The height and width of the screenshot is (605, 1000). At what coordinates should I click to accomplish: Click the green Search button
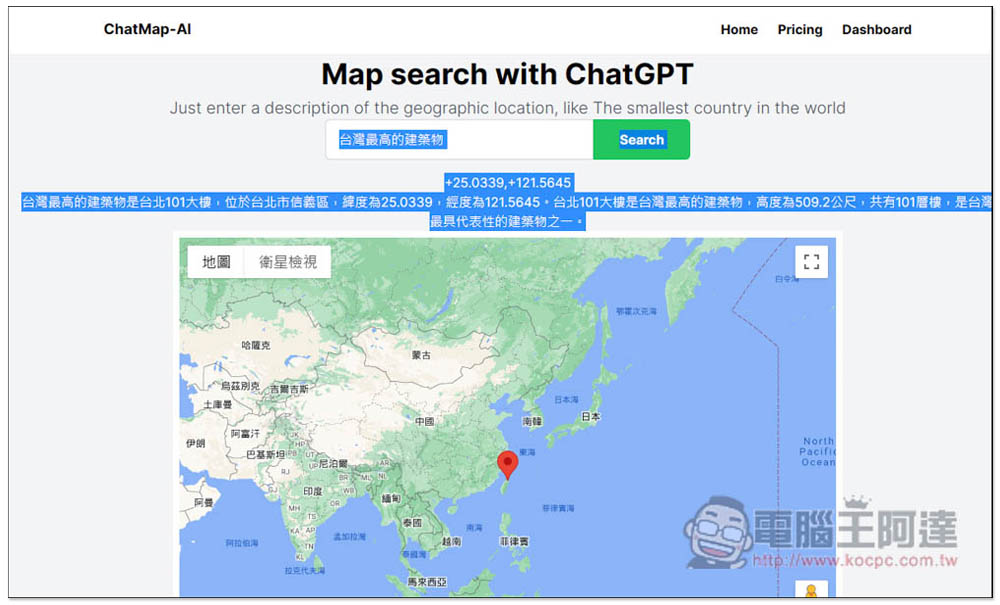tap(641, 140)
